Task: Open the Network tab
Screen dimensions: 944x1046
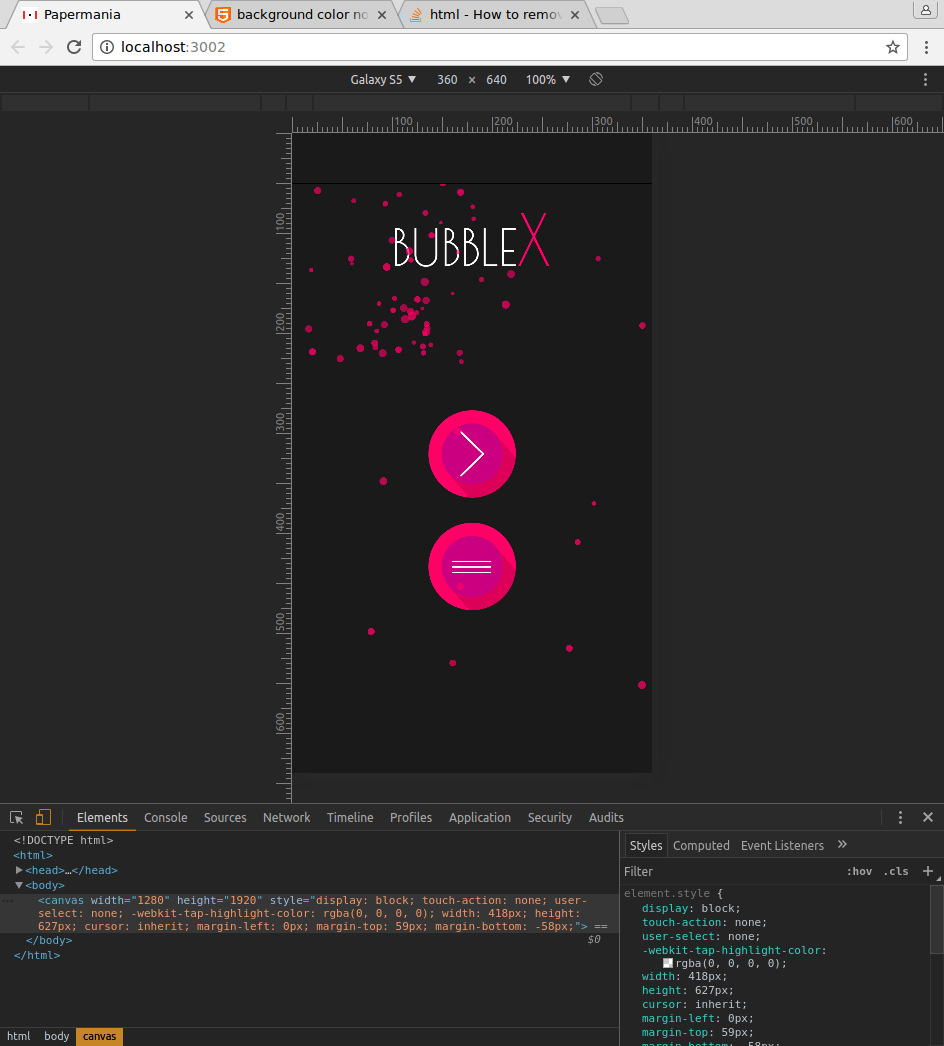Action: point(286,817)
